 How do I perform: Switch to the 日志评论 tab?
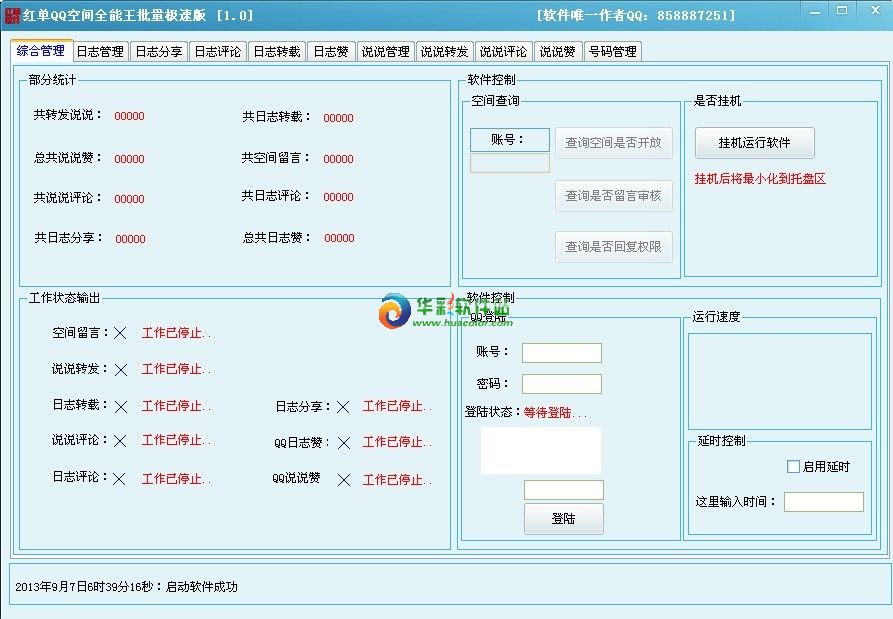point(218,51)
